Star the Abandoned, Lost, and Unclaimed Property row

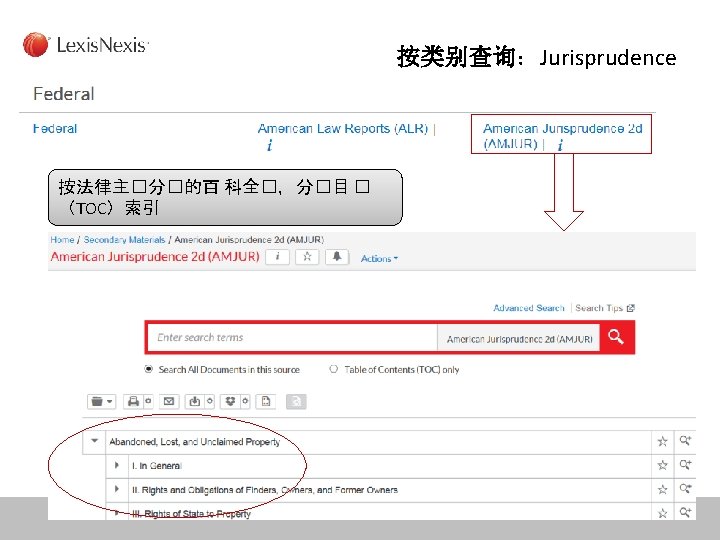tap(662, 441)
